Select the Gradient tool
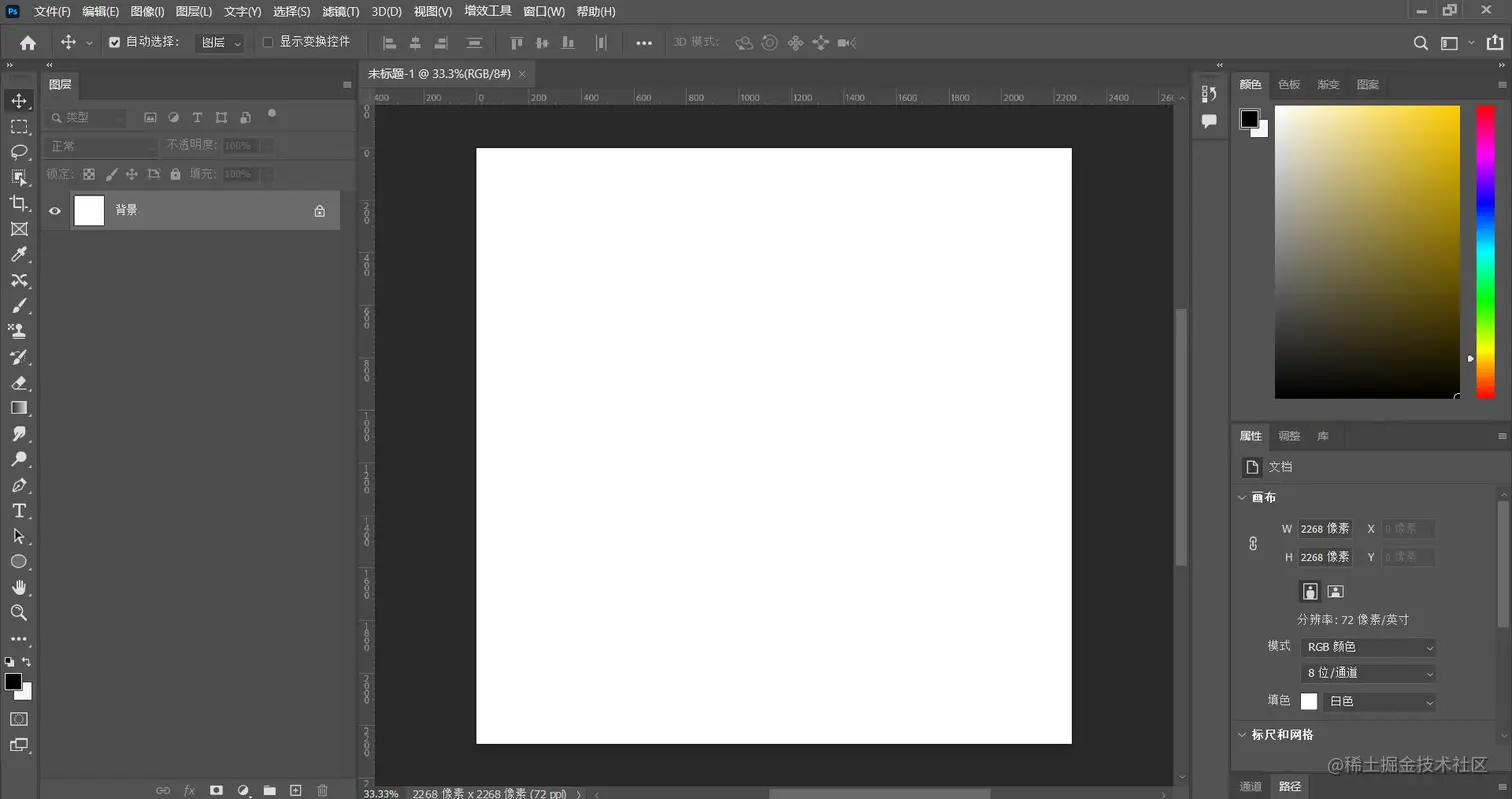This screenshot has width=1512, height=799. coord(18,408)
